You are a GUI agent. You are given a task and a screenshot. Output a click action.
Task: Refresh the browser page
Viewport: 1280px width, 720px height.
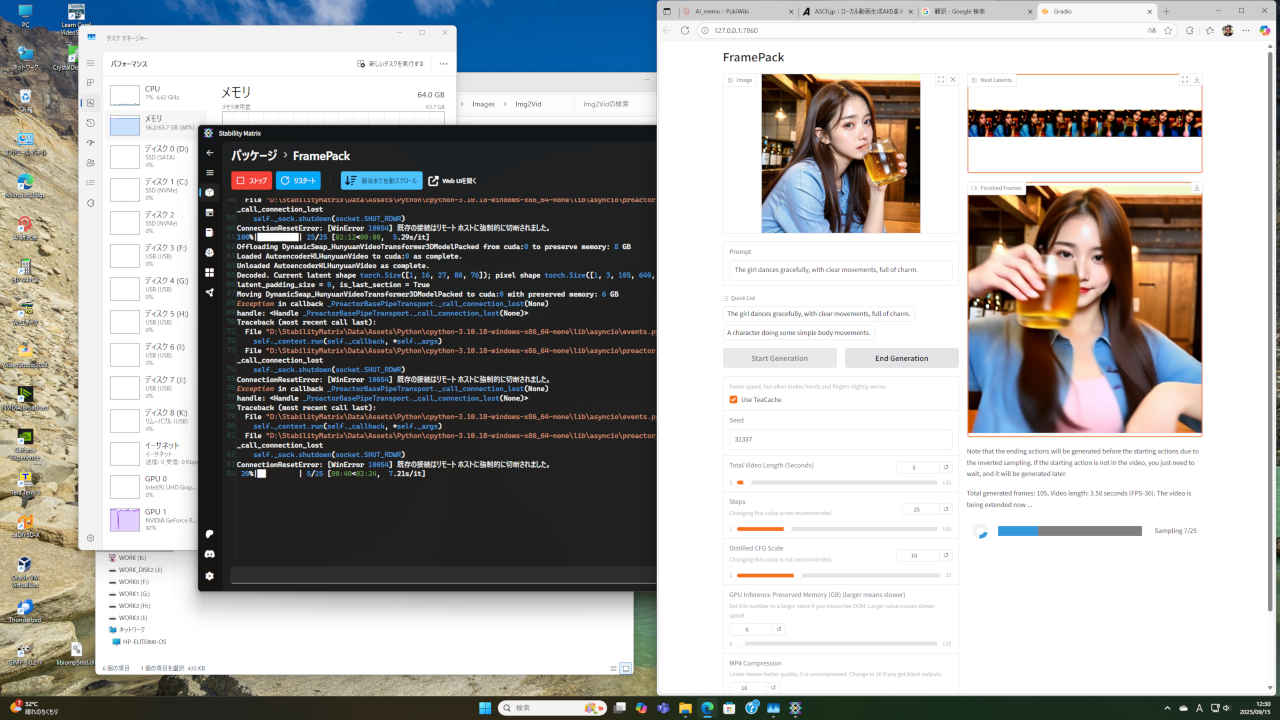685,31
